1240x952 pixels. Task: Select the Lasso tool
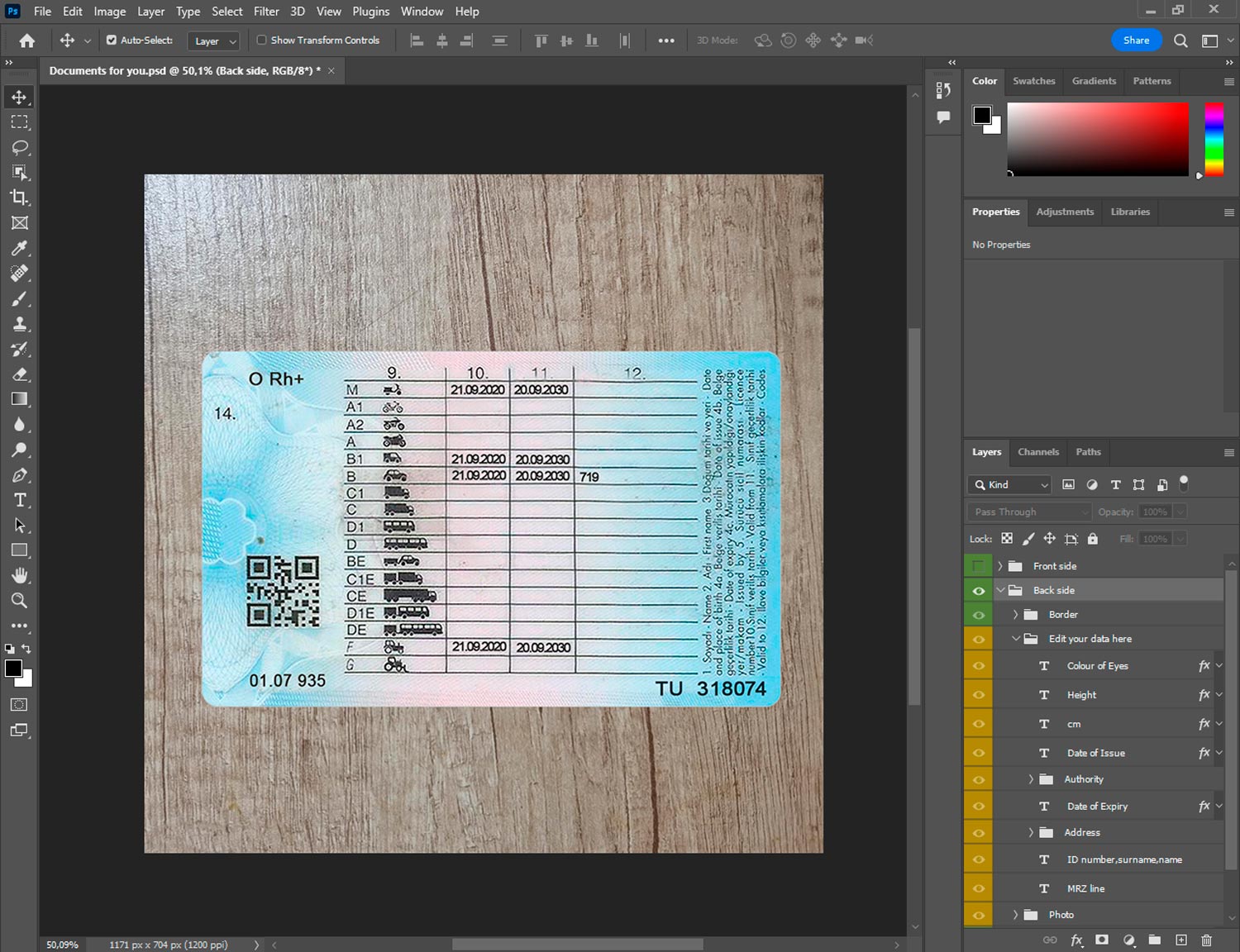(x=20, y=147)
